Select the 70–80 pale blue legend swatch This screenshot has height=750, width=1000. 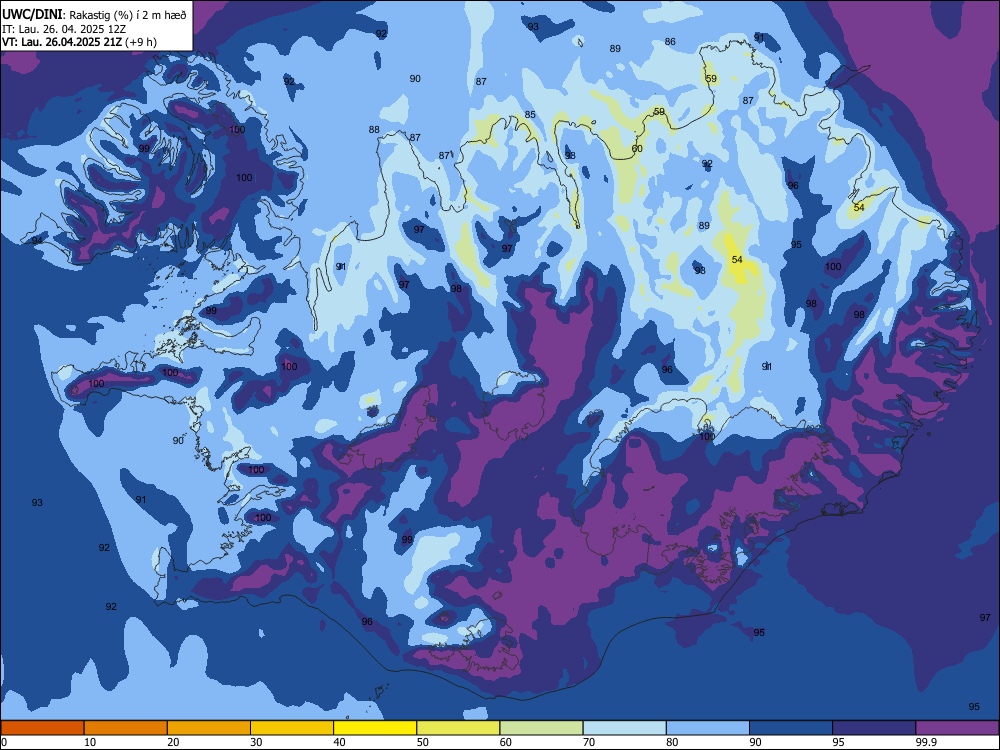[x=624, y=728]
